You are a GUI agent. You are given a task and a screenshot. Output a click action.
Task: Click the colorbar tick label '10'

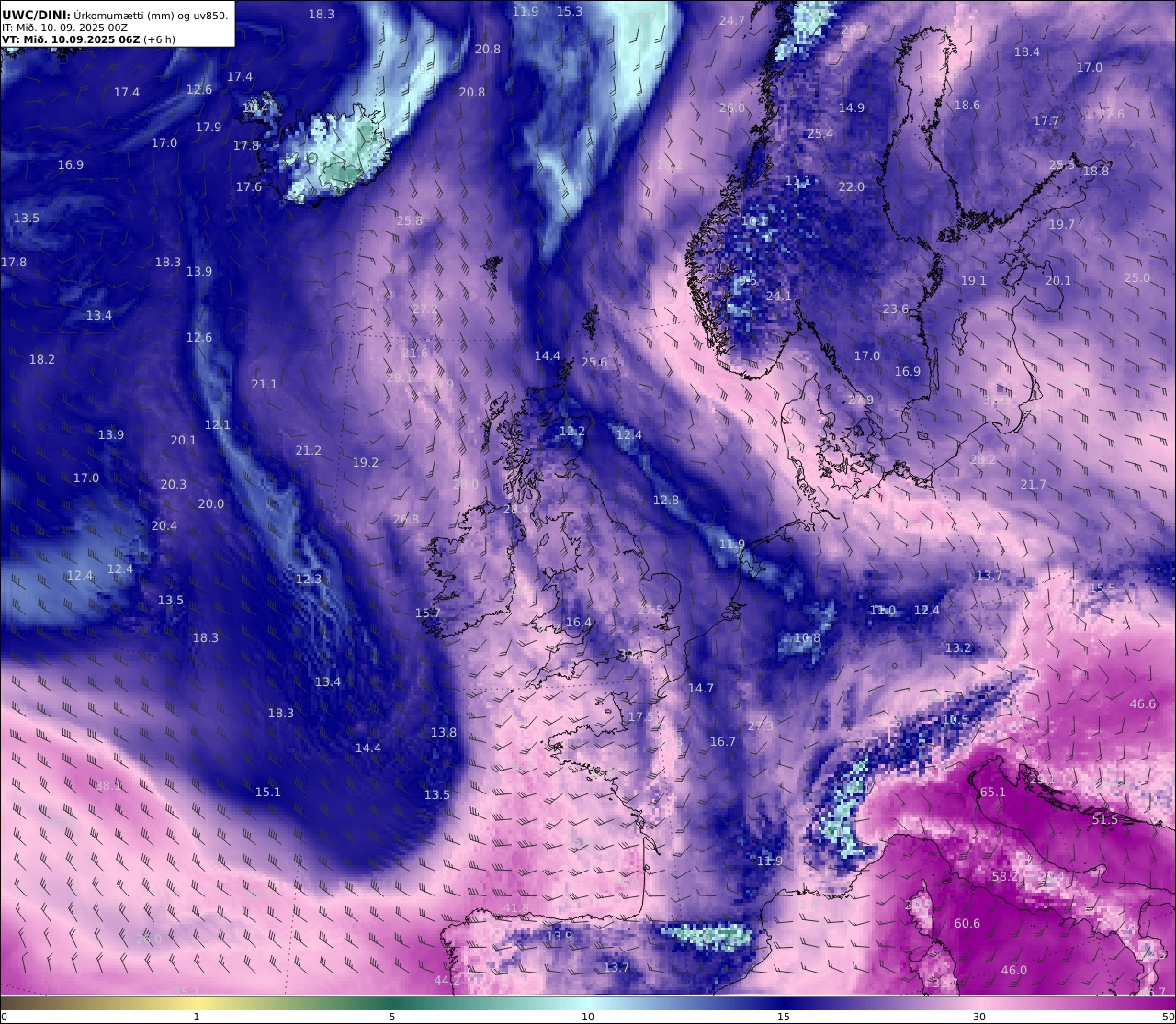point(588,1017)
